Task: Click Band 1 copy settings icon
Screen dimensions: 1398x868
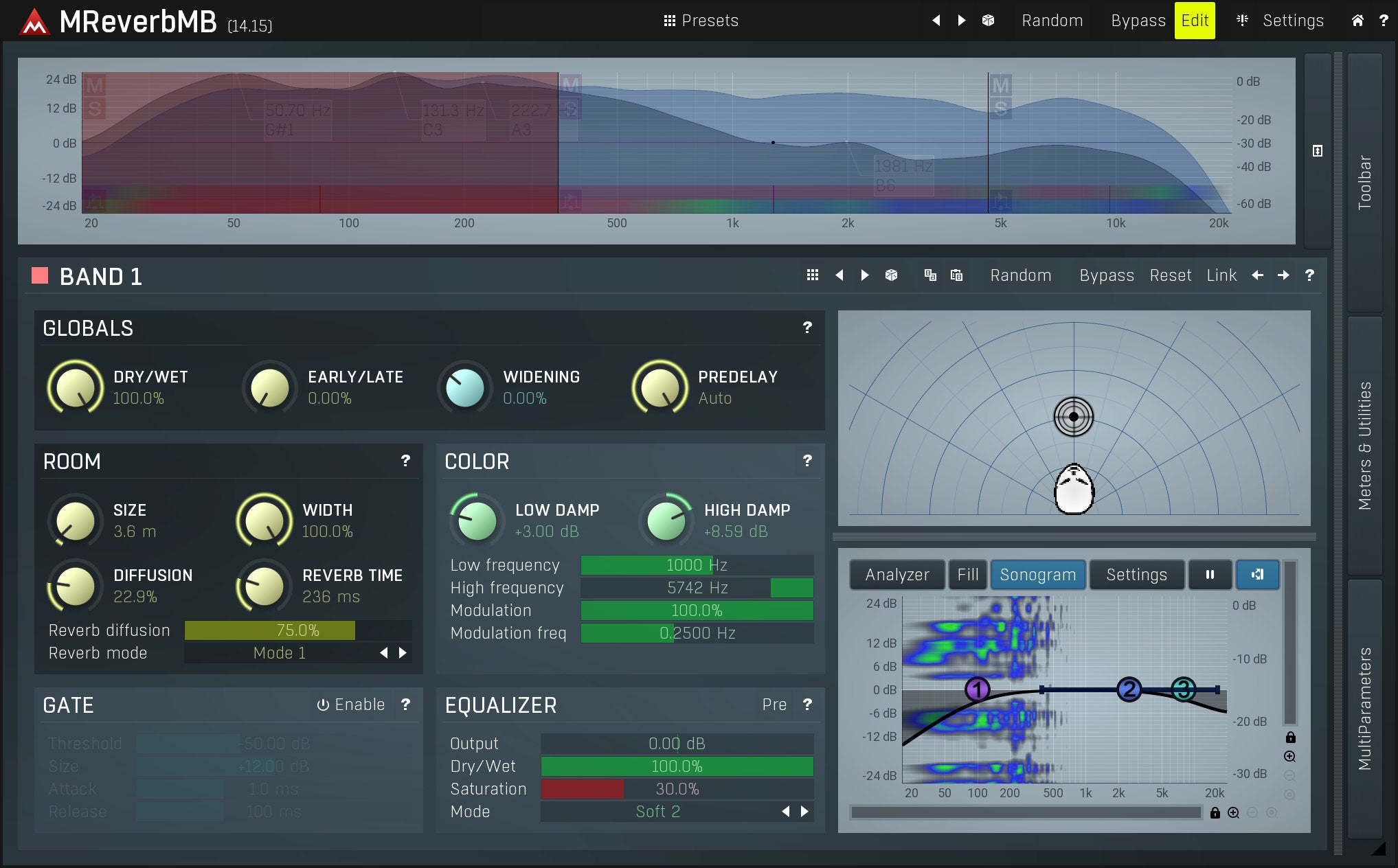Action: point(930,275)
